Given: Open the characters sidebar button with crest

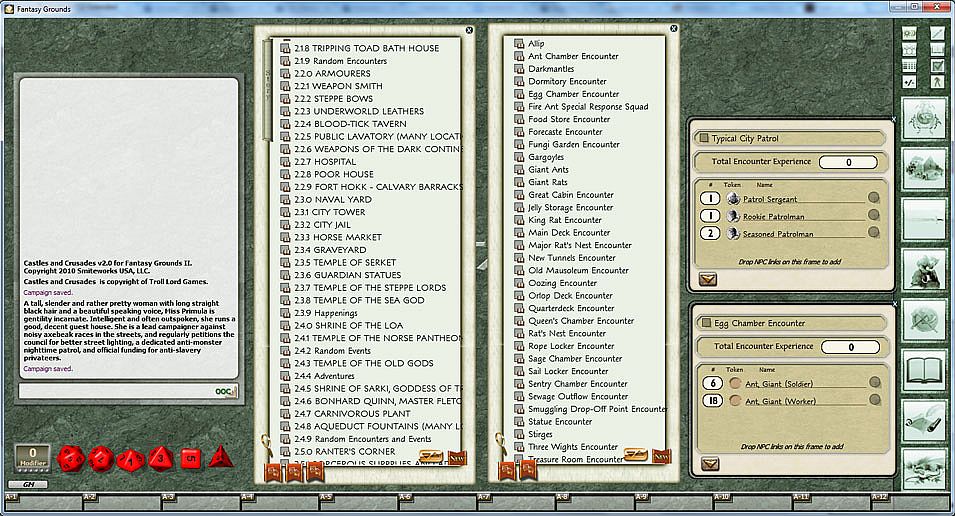Looking at the screenshot, I should coord(926,119).
